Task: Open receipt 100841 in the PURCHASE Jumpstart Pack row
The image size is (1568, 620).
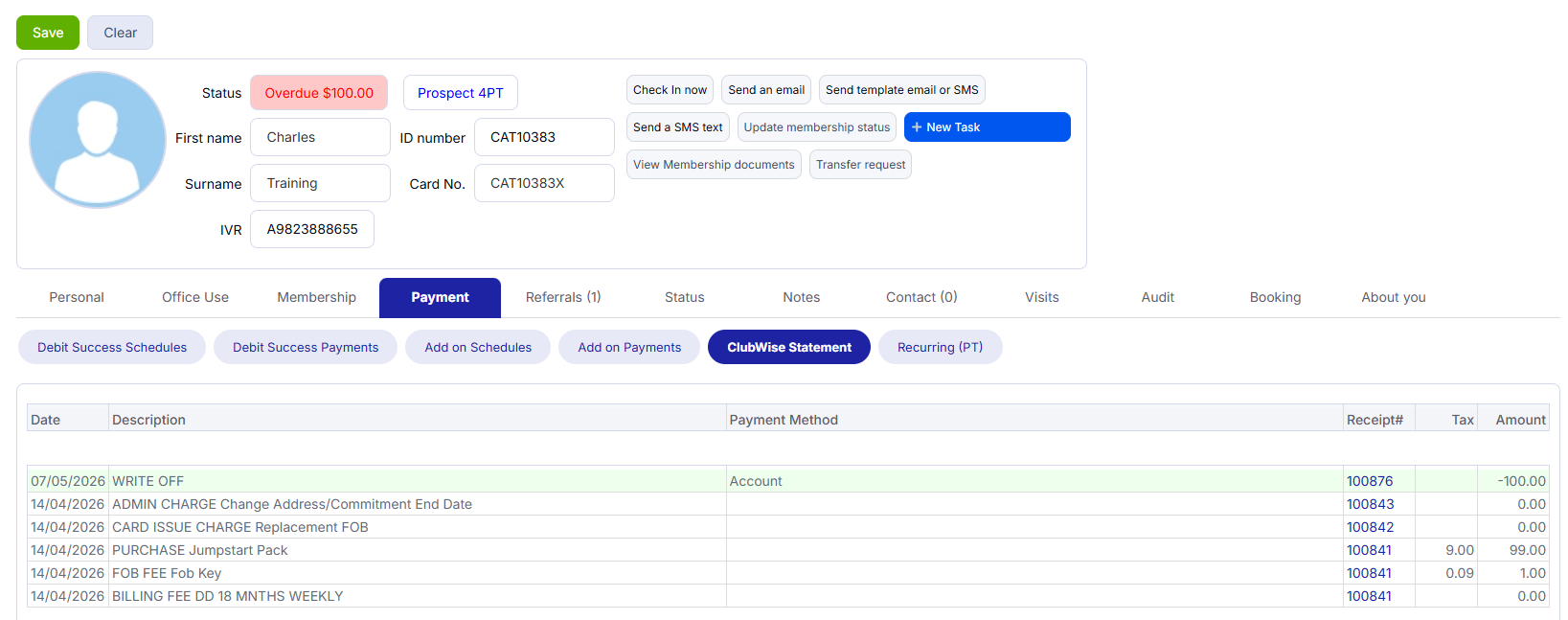Action: point(1370,550)
